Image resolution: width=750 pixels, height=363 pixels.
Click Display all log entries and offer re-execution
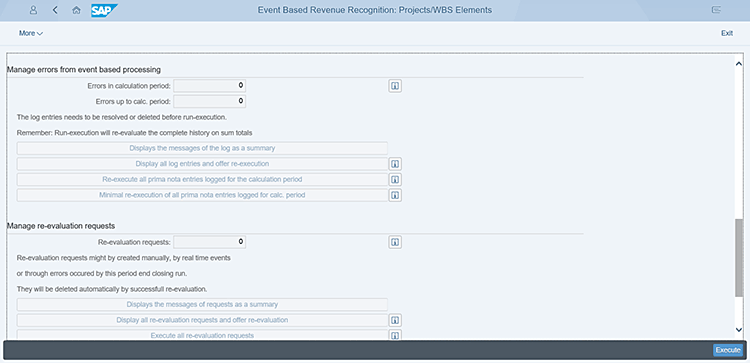coord(202,164)
